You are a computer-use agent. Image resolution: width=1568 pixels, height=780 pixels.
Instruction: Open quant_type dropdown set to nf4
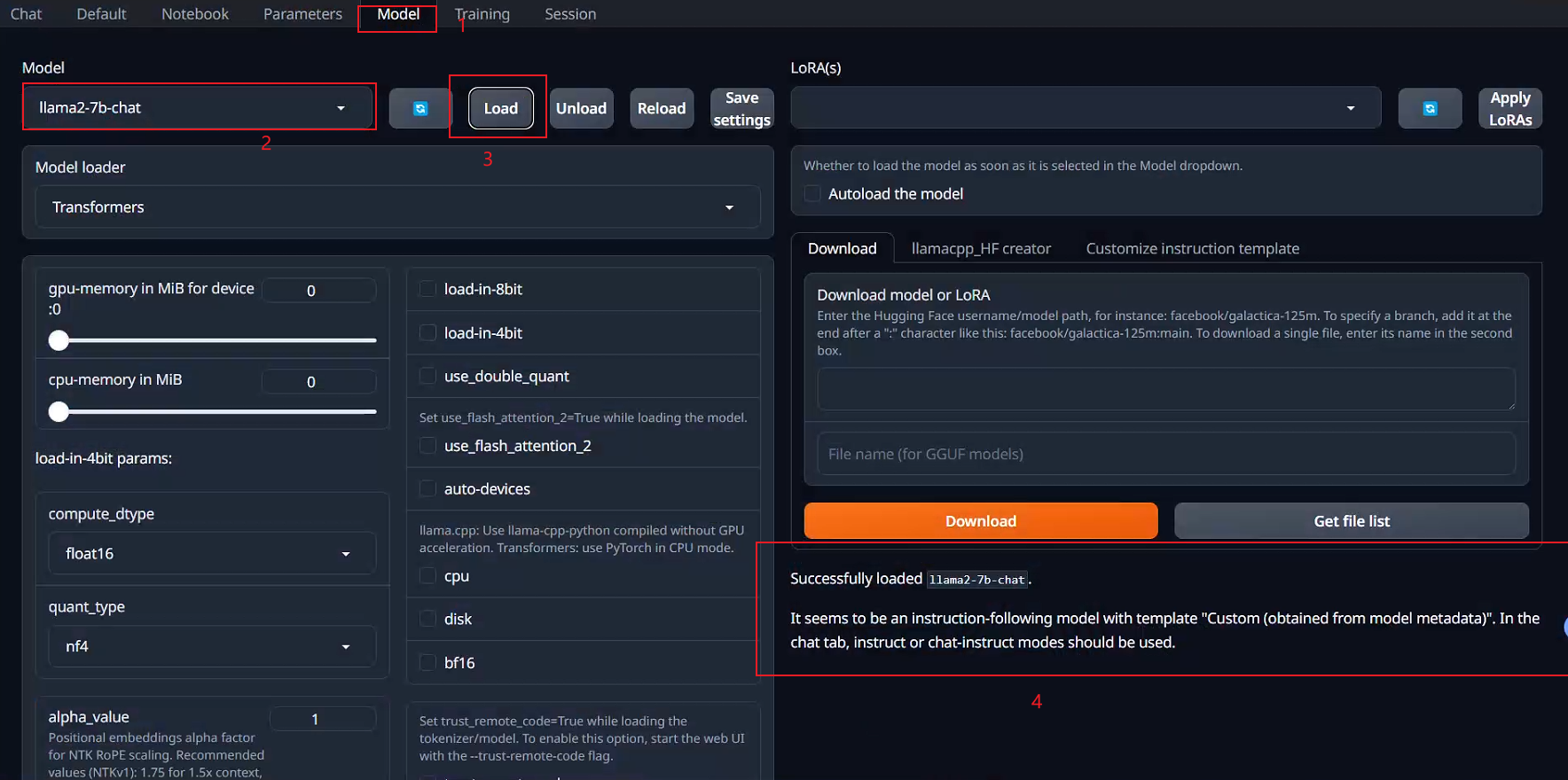click(213, 646)
